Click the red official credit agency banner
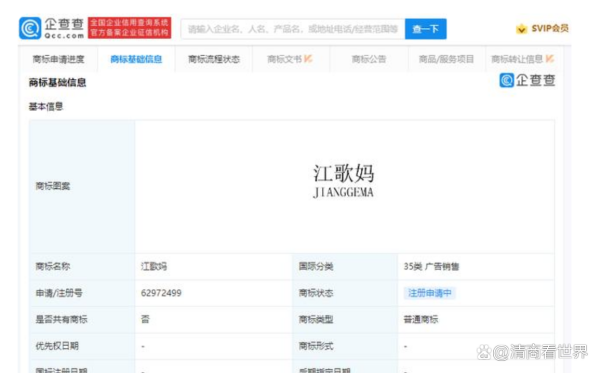600x373 pixels. 129,28
